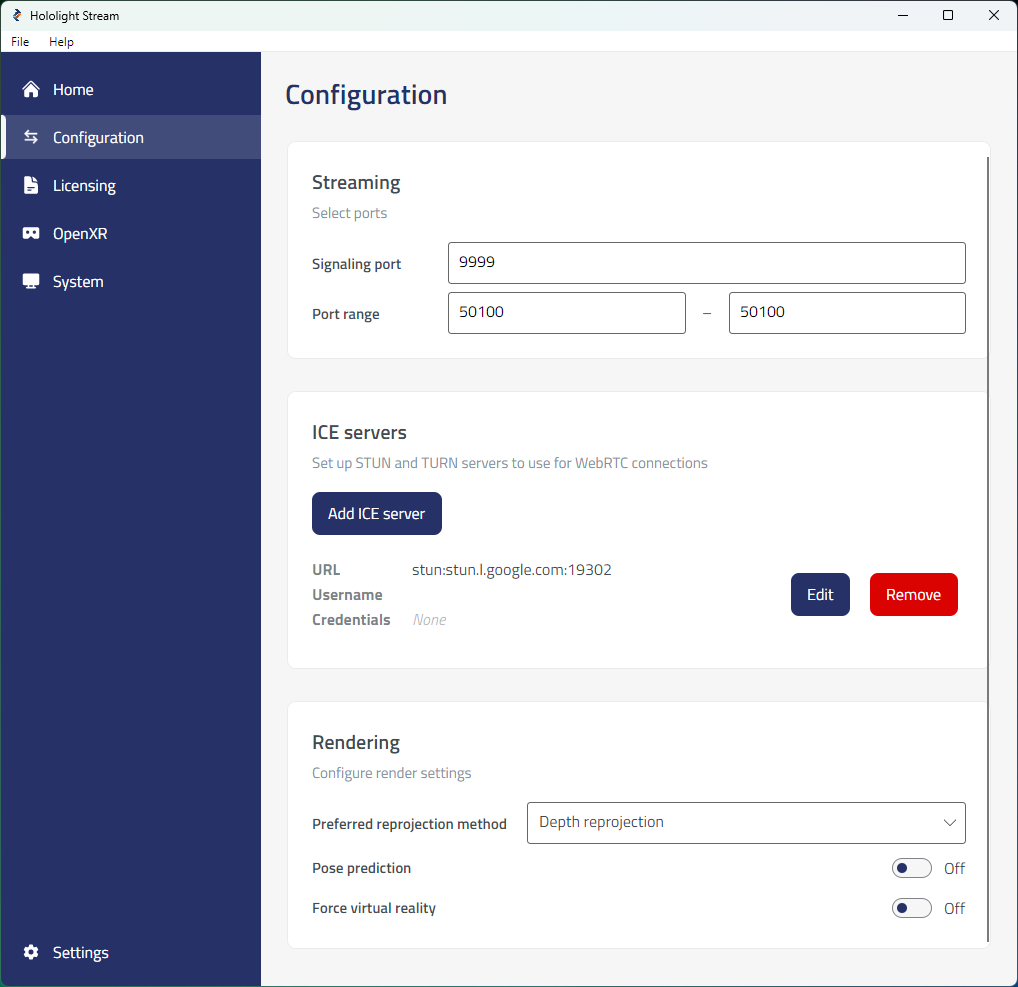This screenshot has height=987, width=1018.
Task: Click the 'Port range' label
Action: tap(345, 314)
